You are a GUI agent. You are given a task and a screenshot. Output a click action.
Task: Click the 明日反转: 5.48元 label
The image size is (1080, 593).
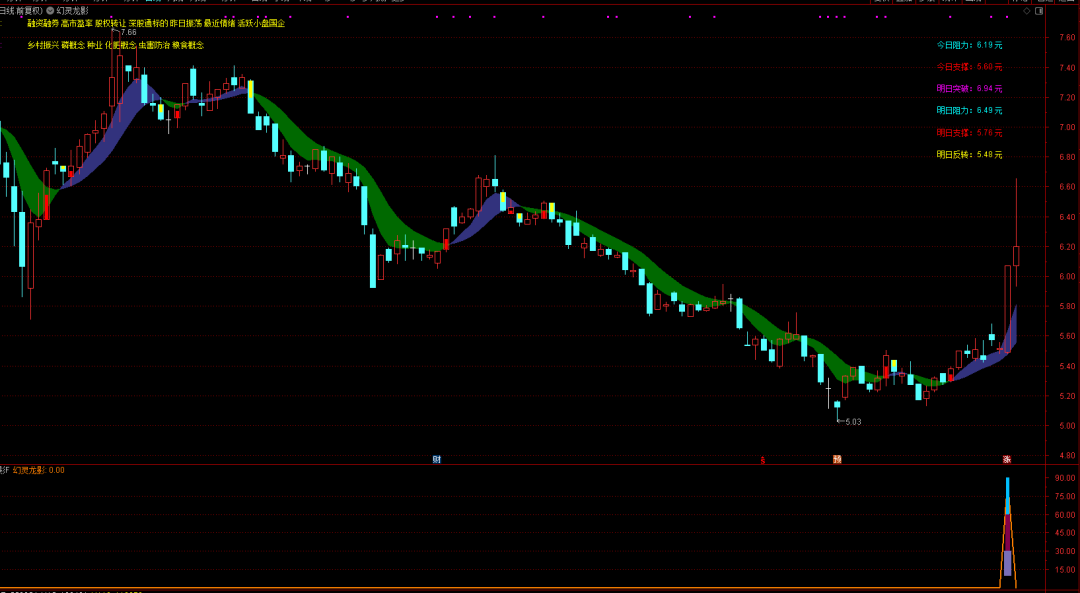click(x=968, y=155)
